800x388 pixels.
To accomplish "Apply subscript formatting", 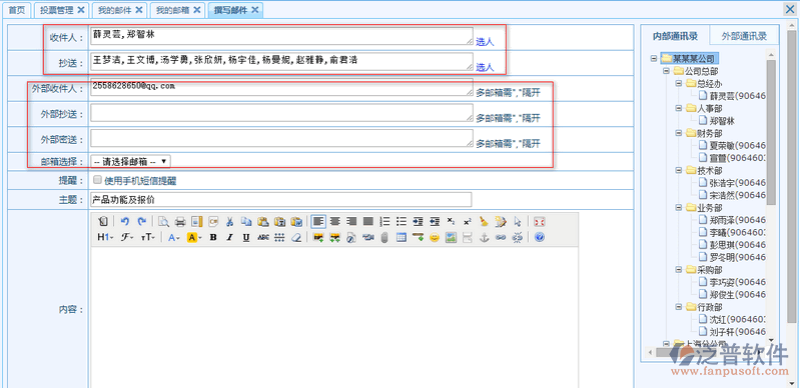I will tap(451, 222).
